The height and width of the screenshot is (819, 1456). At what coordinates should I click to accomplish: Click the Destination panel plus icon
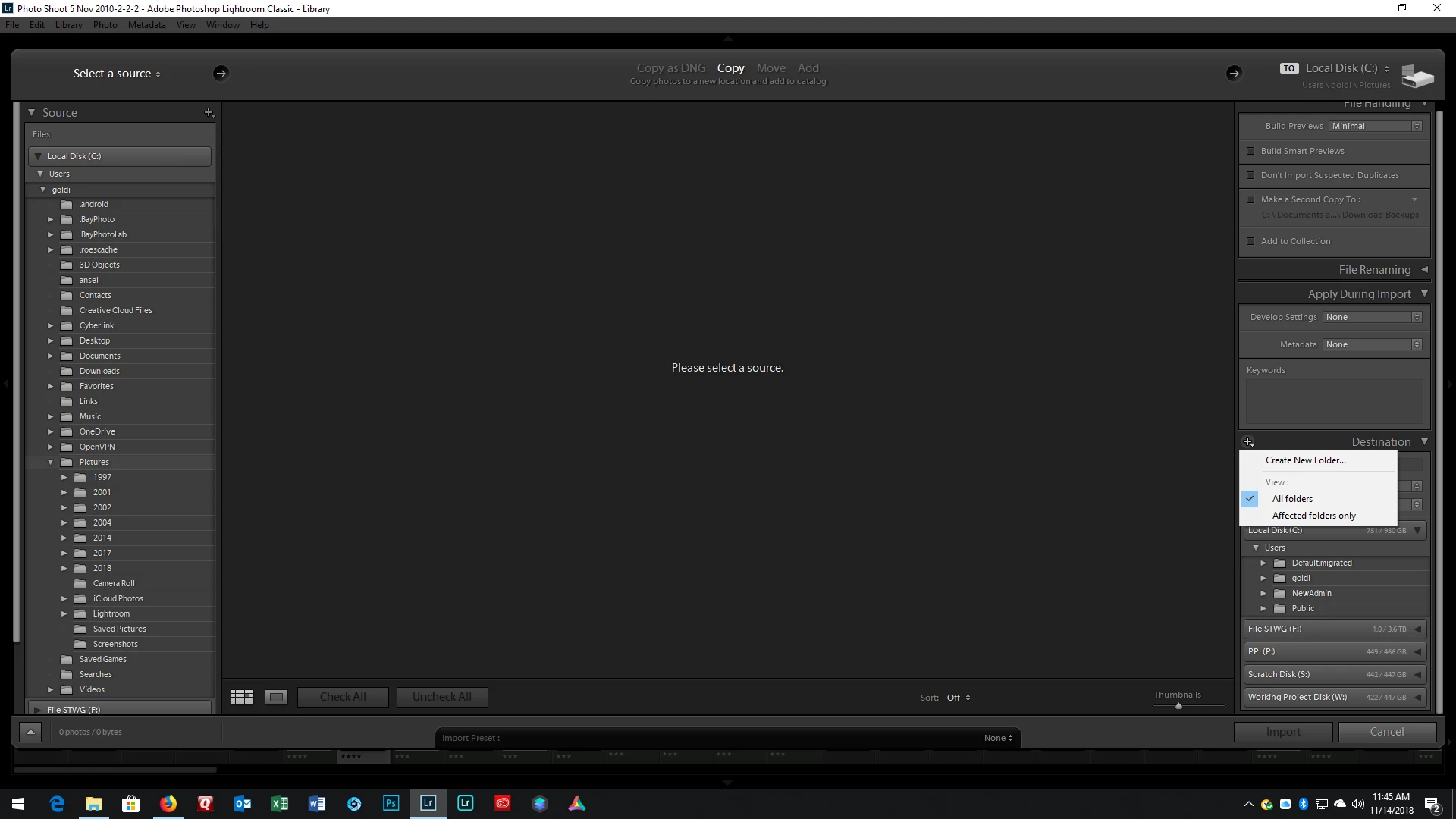click(x=1248, y=441)
